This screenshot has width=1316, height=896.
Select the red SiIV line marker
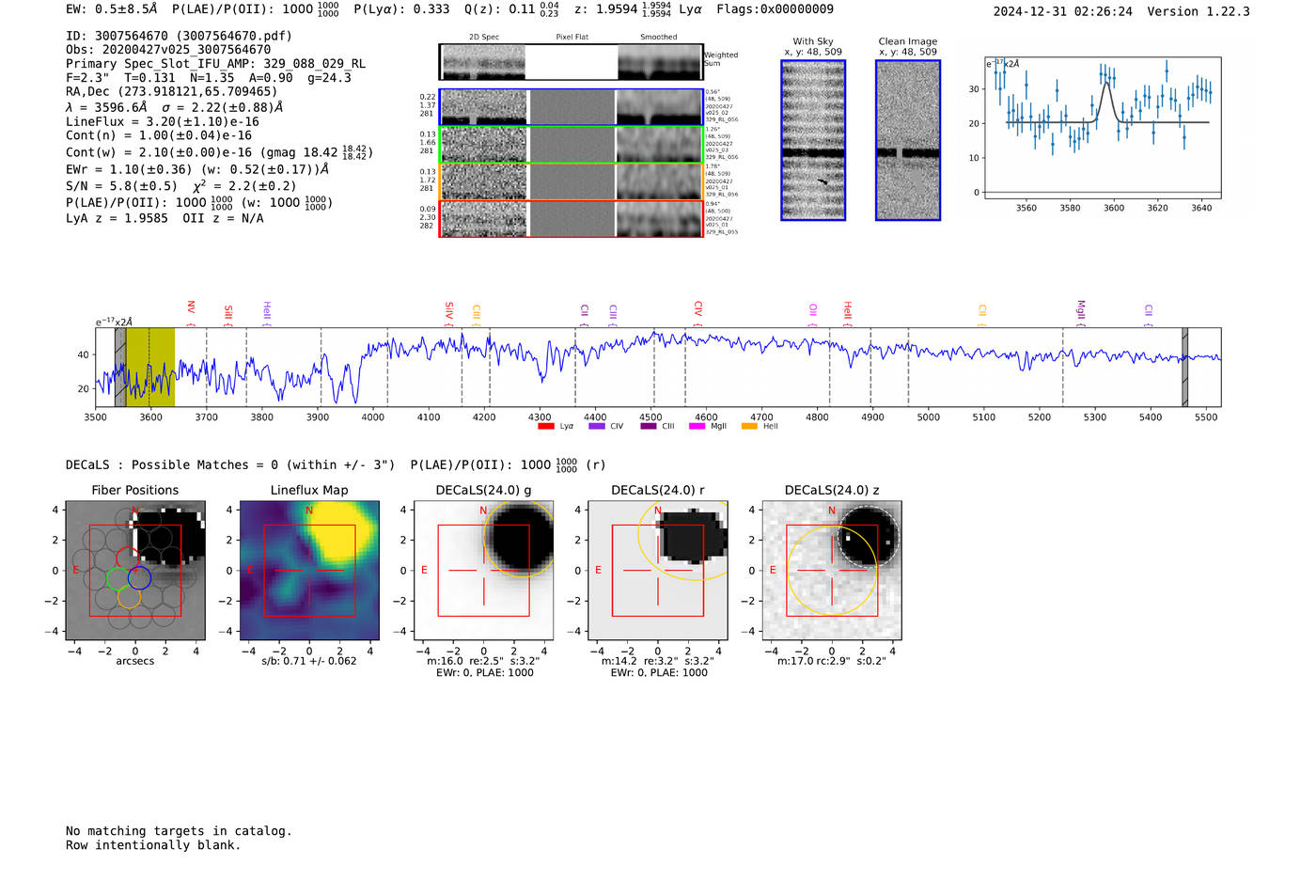tap(448, 314)
